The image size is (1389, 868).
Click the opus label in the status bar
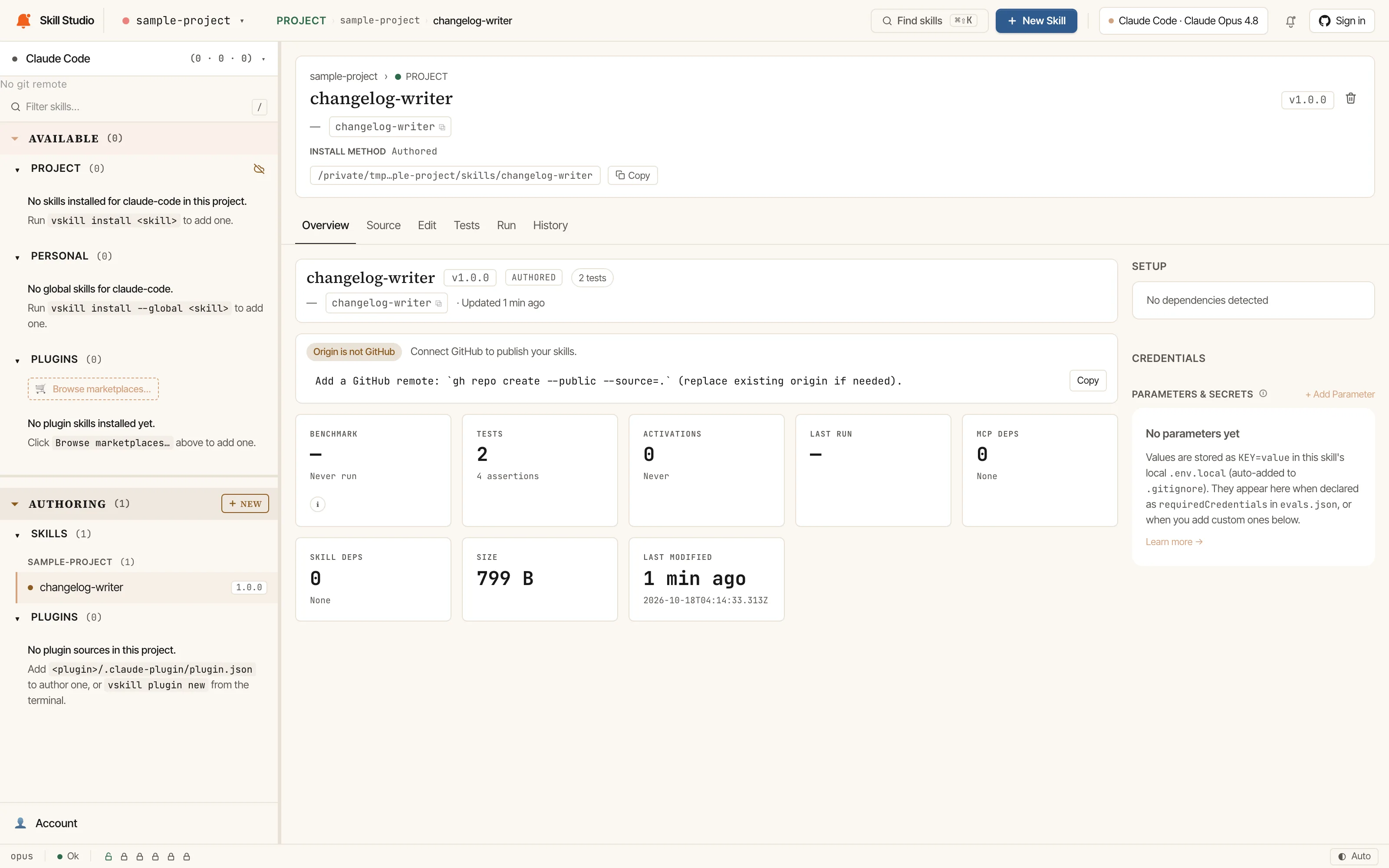(x=22, y=856)
